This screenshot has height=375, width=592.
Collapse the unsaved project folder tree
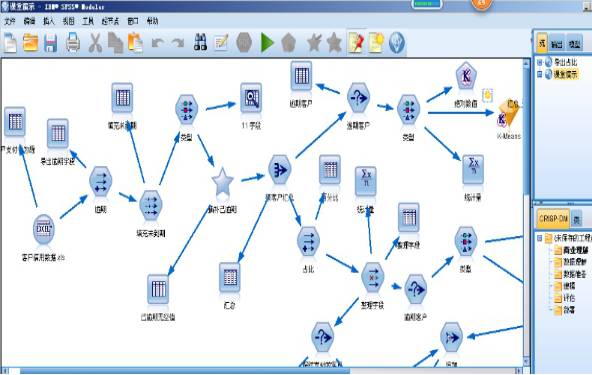pyautogui.click(x=540, y=238)
